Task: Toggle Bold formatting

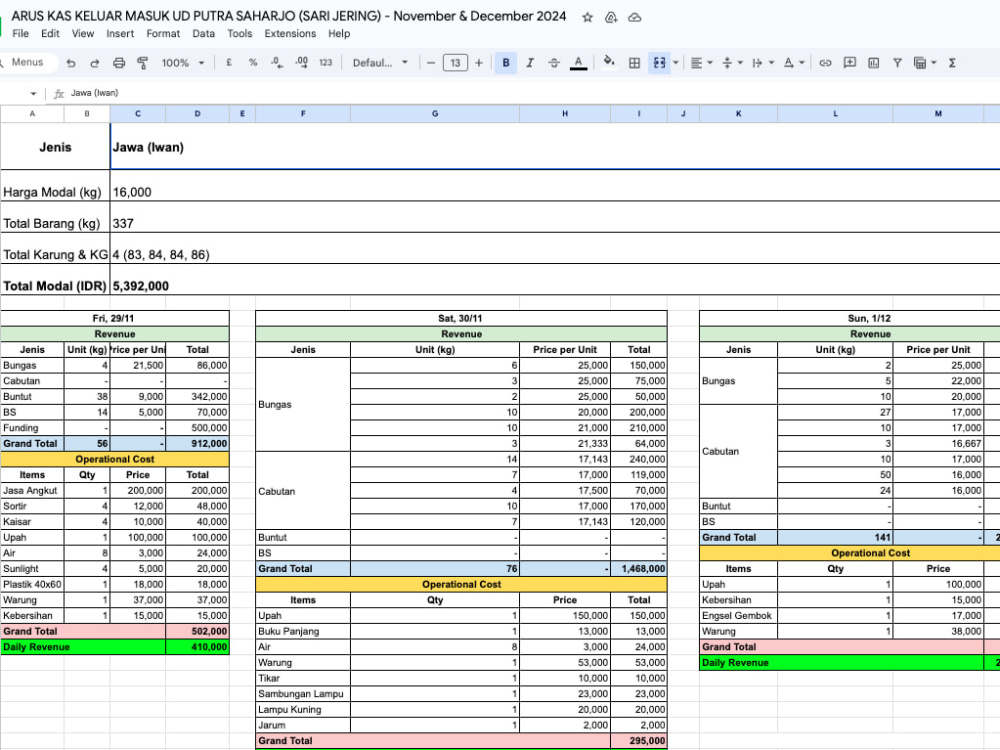Action: click(x=506, y=62)
